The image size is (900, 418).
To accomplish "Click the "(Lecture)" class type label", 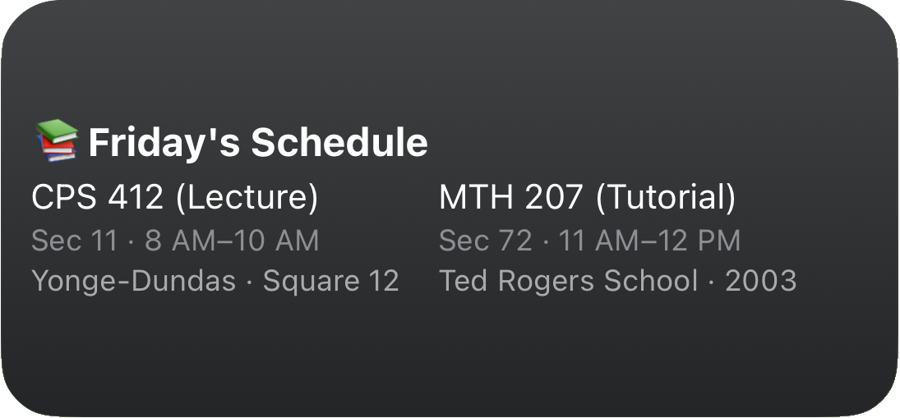I will [x=246, y=198].
